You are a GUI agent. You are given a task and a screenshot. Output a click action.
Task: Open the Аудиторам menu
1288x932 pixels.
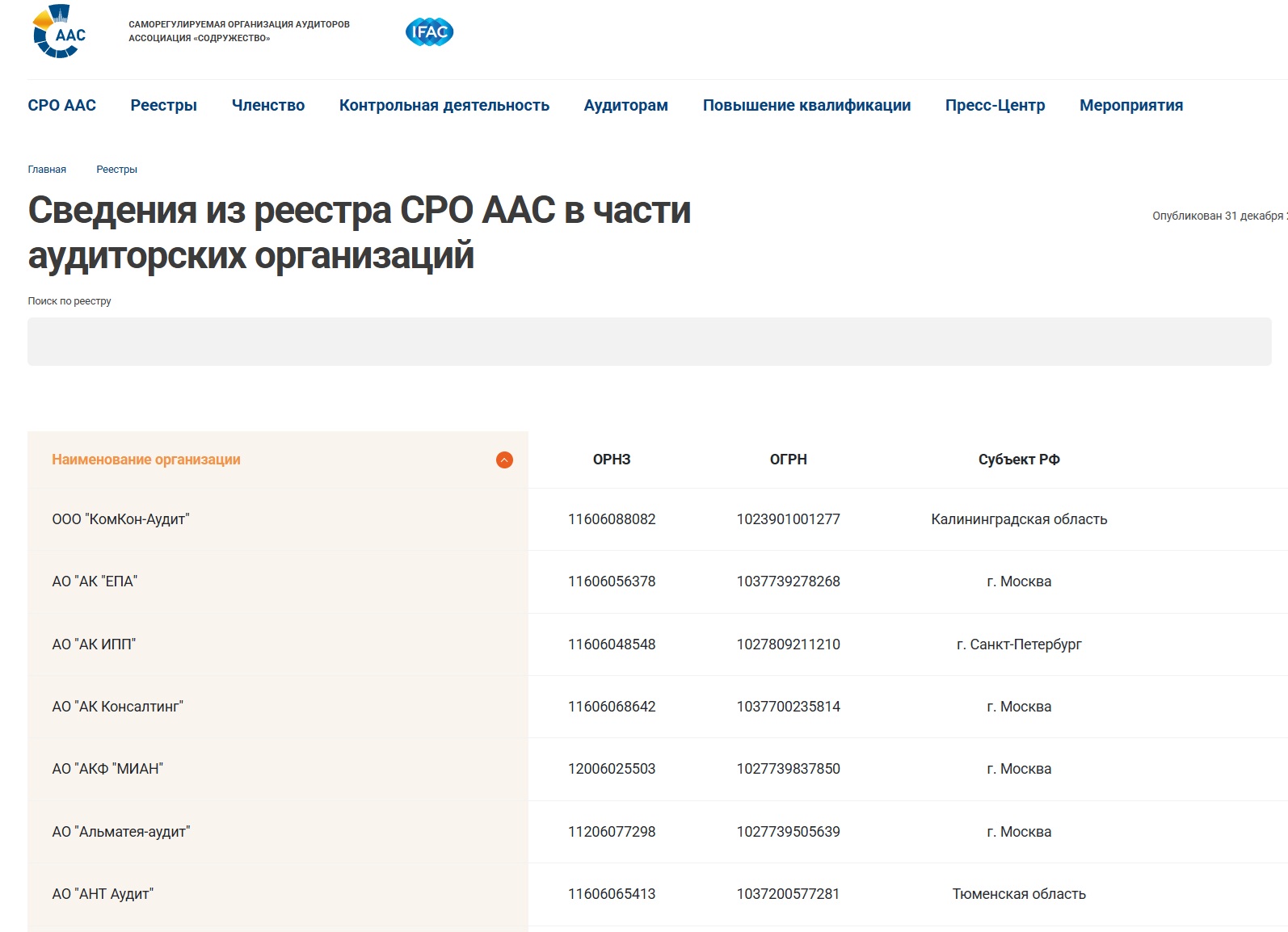[626, 105]
